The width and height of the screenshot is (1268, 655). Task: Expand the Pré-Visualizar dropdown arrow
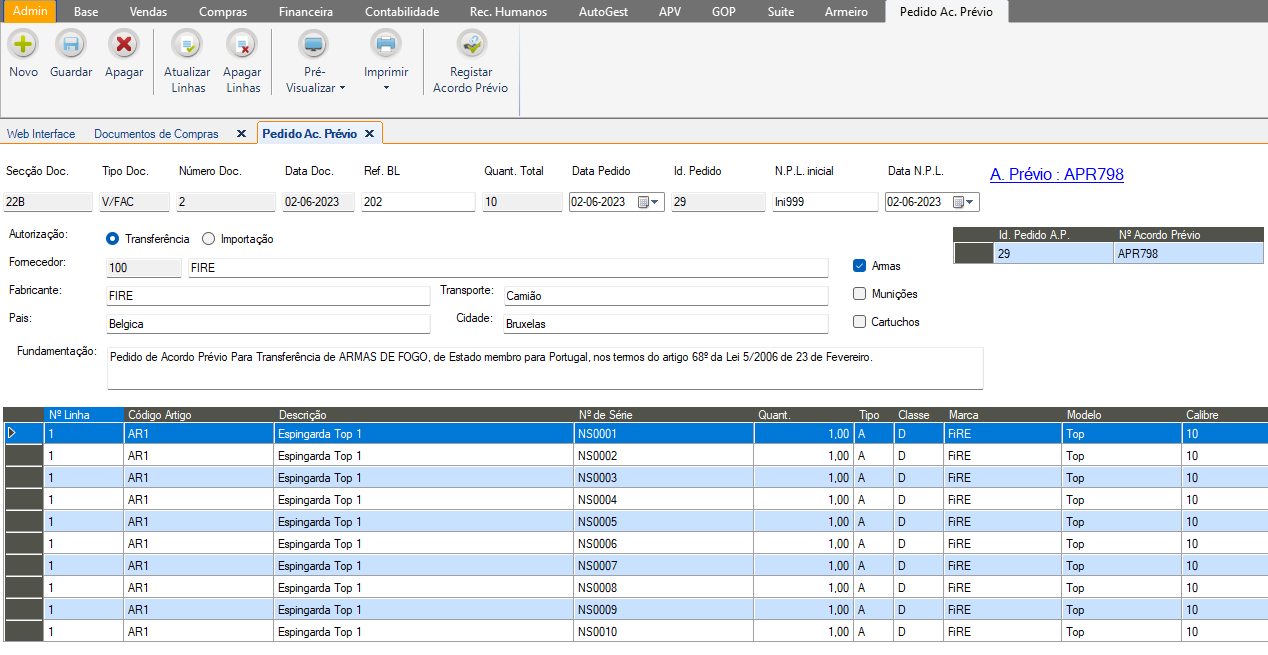click(x=342, y=88)
